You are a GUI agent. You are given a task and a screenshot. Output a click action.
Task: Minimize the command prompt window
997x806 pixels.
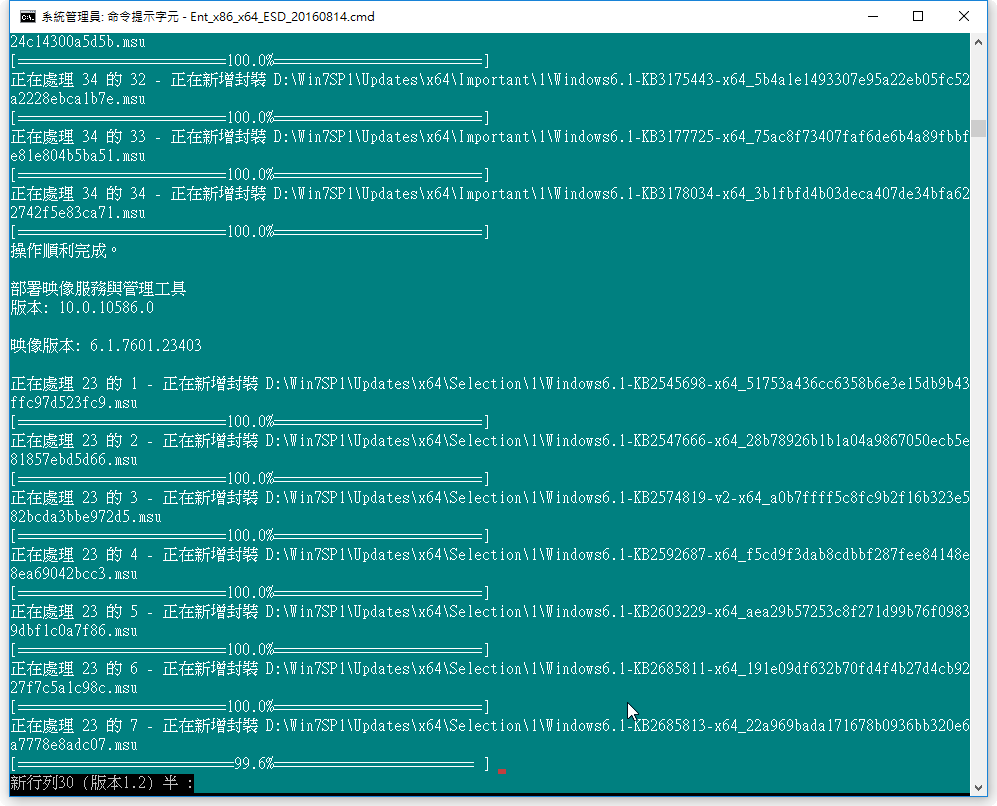click(x=873, y=17)
